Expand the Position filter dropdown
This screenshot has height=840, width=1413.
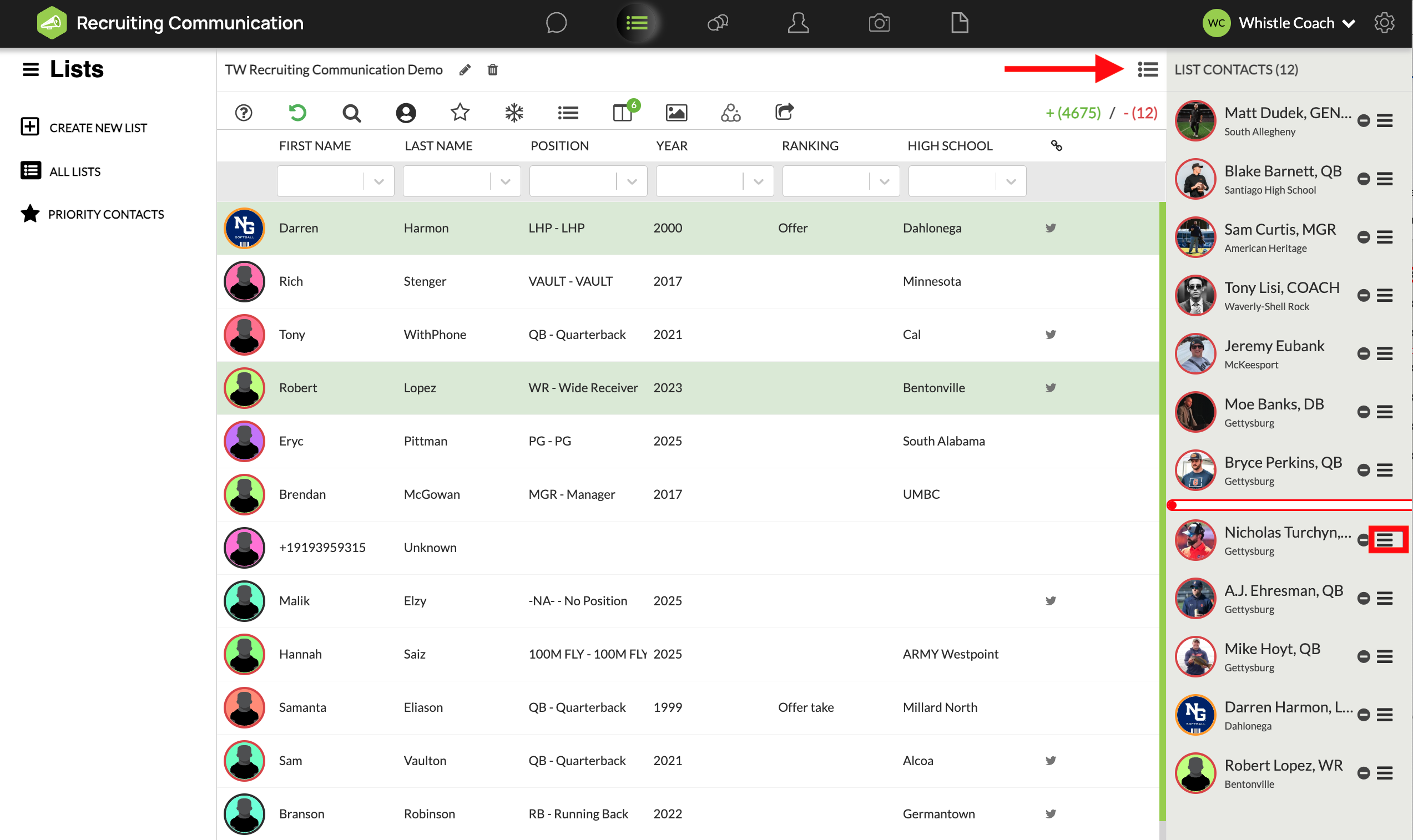tap(632, 181)
